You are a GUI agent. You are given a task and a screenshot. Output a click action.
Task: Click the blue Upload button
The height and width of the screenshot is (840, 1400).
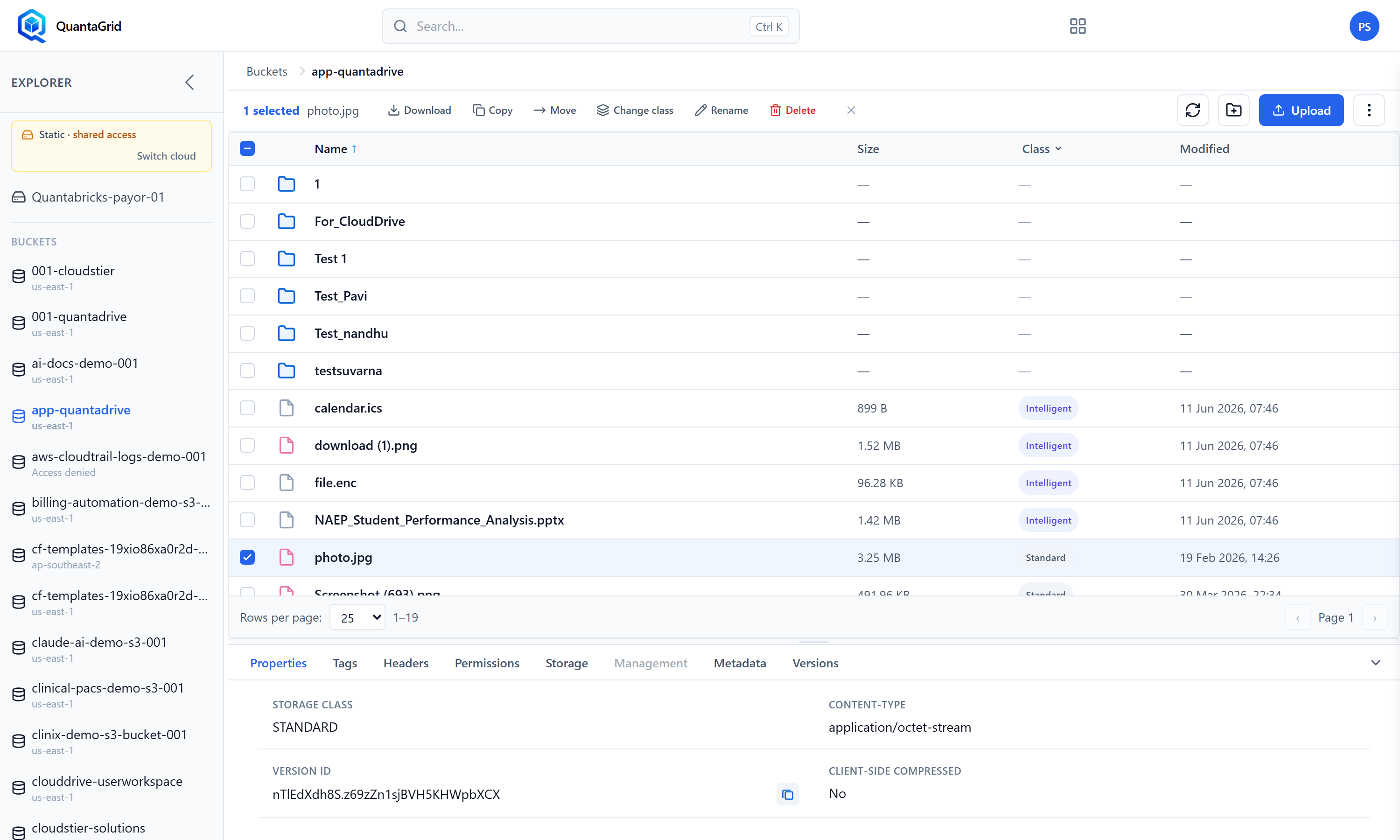click(x=1301, y=110)
